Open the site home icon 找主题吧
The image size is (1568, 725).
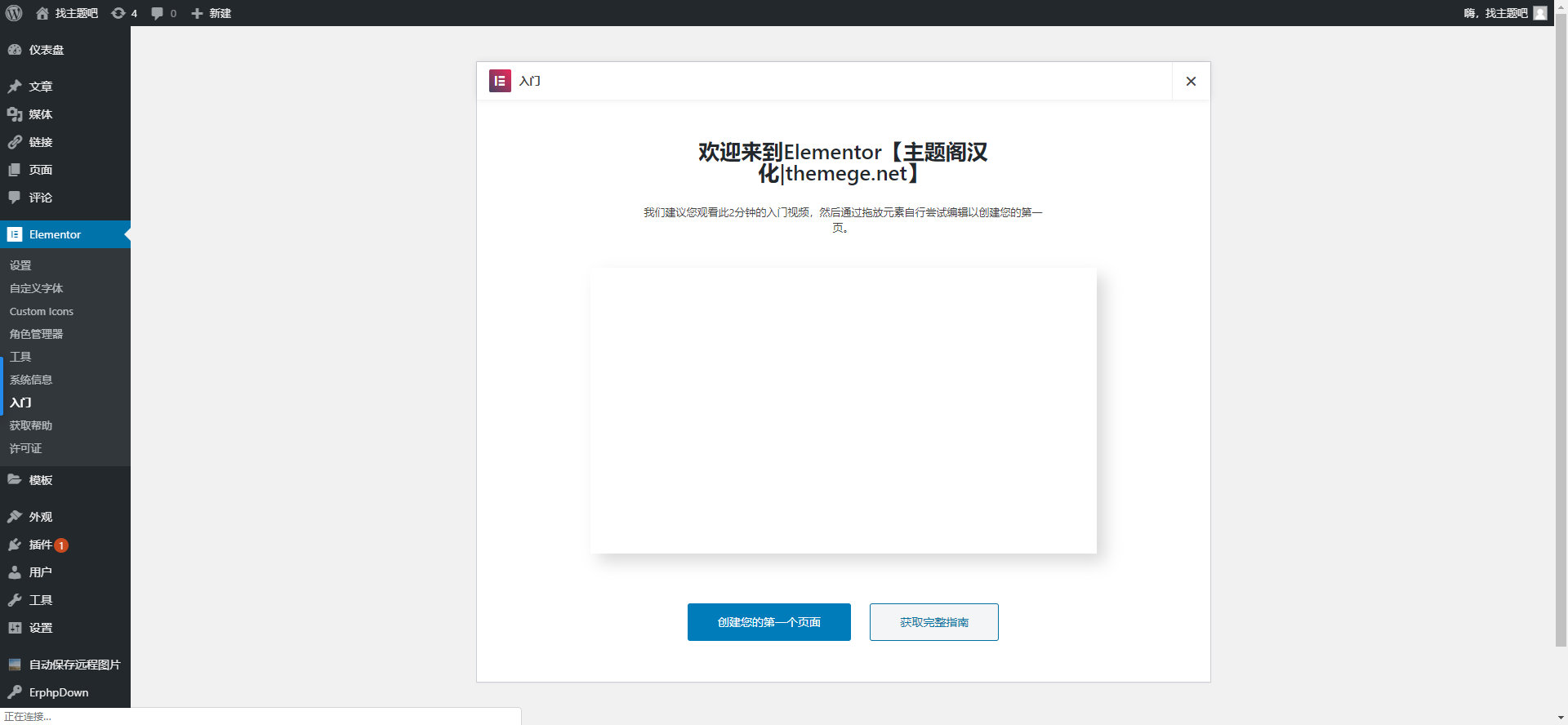(x=42, y=13)
